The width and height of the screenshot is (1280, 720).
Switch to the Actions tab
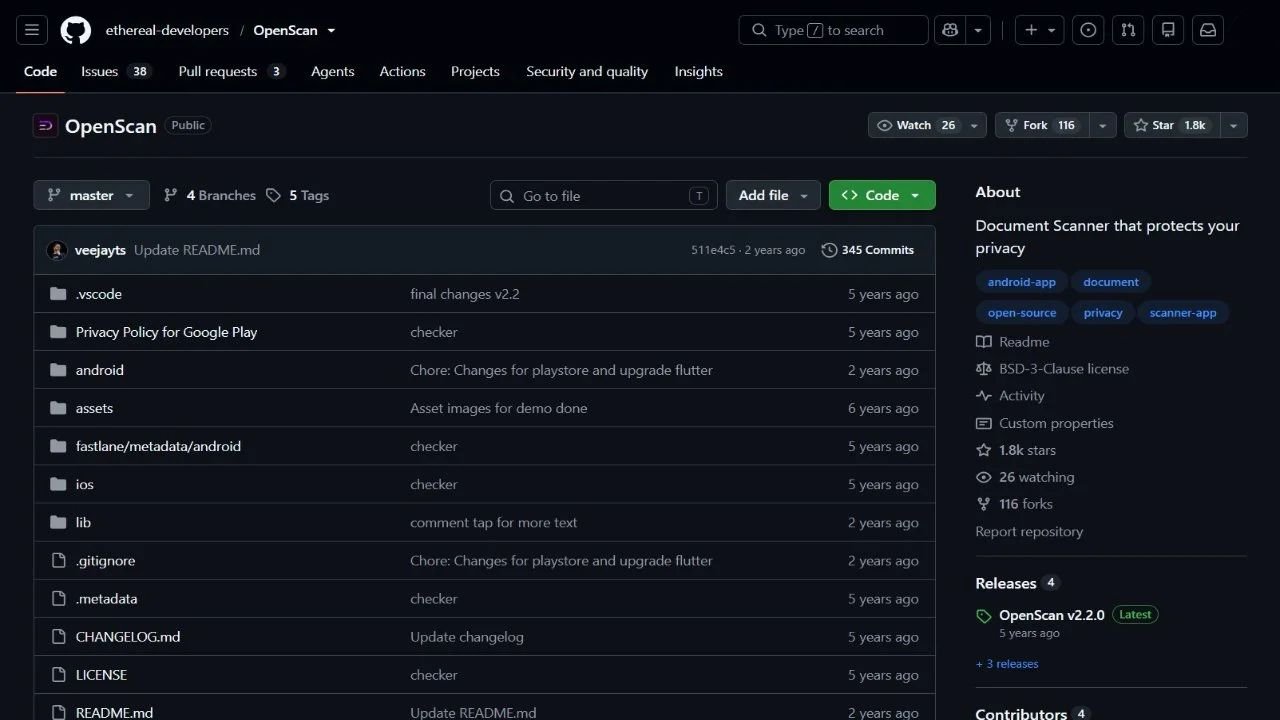[402, 71]
